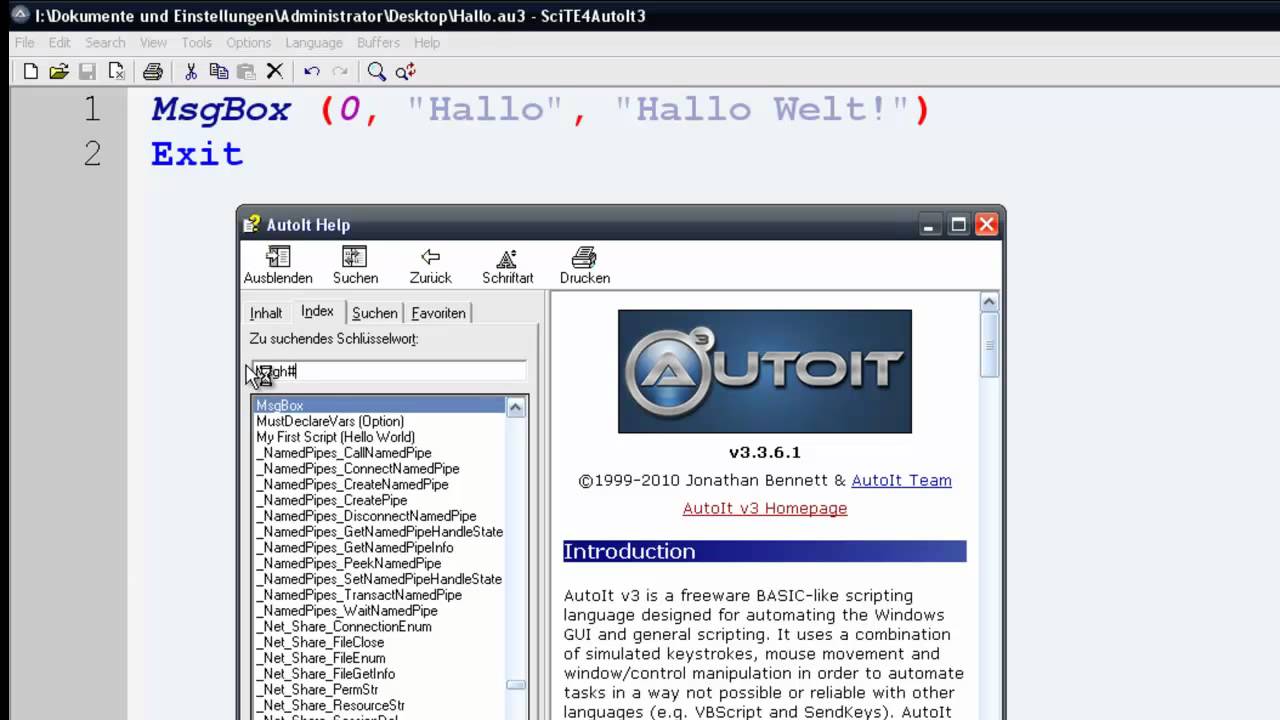Screen dimensions: 1280x720
Task: Open the Search menu
Action: pyautogui.click(x=105, y=43)
